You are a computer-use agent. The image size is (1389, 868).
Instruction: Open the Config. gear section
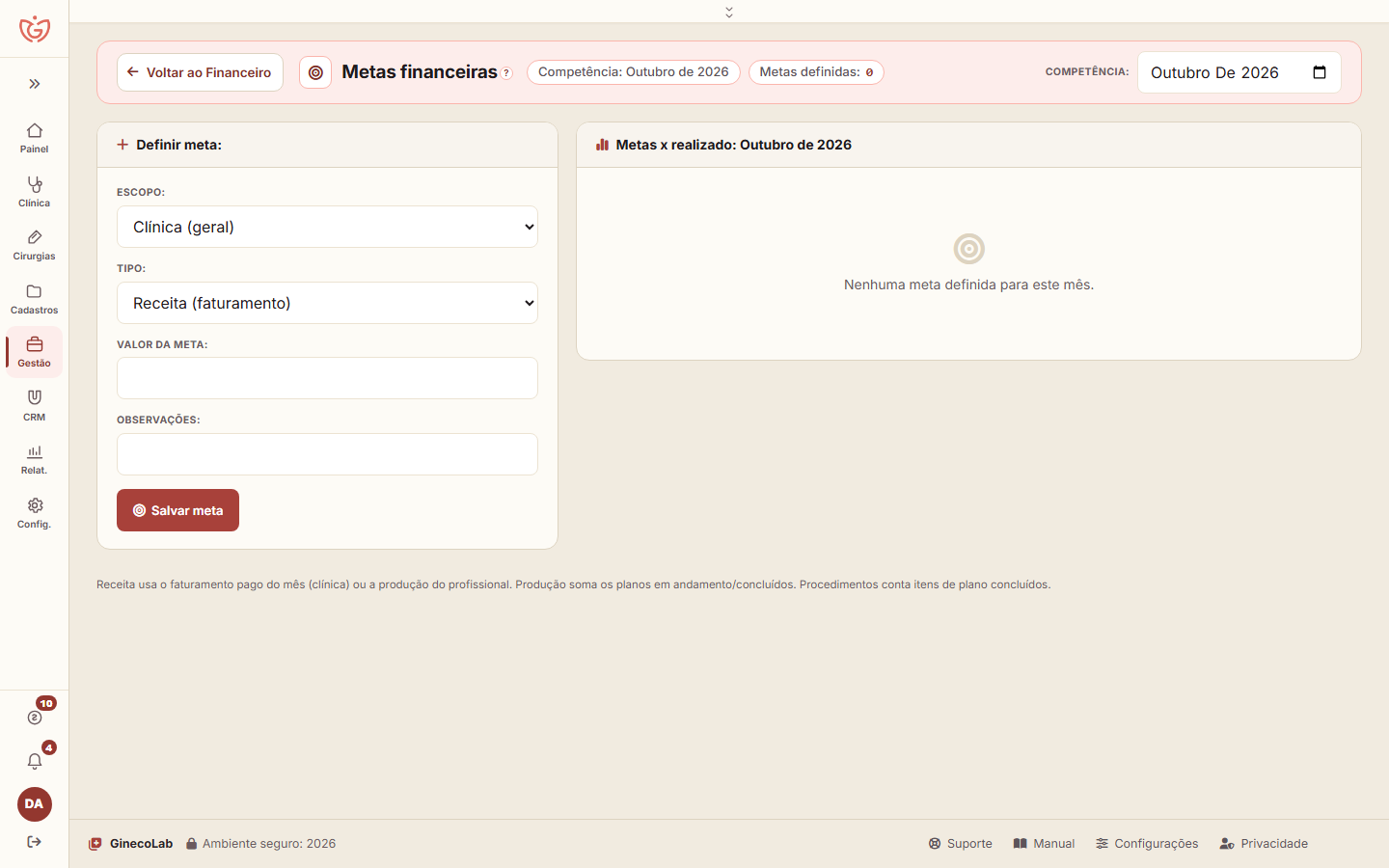[x=35, y=513]
